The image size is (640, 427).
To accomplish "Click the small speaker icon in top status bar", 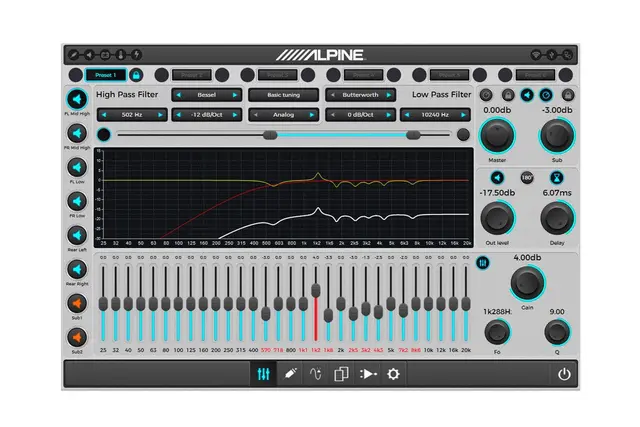I will pyautogui.click(x=89, y=55).
